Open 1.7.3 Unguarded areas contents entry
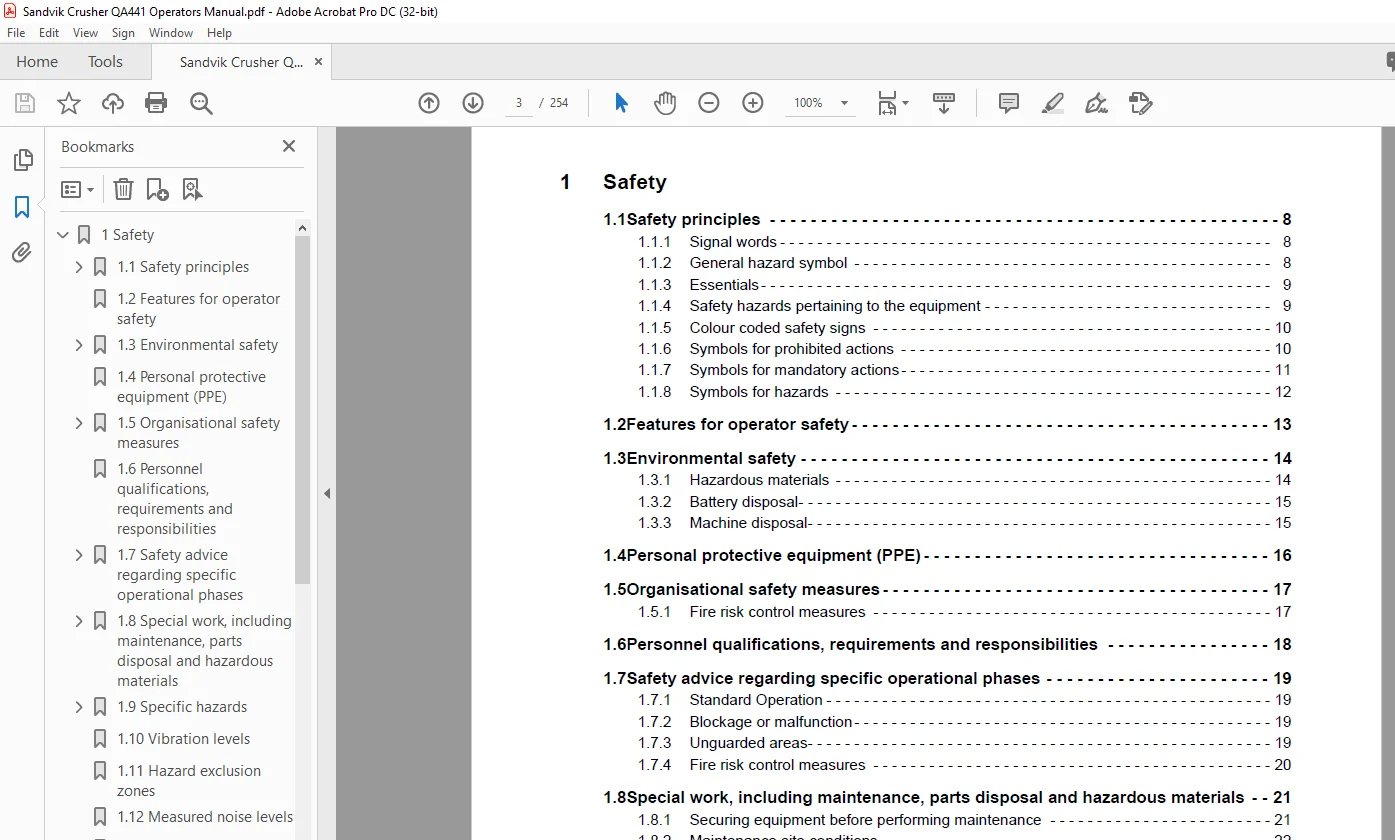 point(965,743)
